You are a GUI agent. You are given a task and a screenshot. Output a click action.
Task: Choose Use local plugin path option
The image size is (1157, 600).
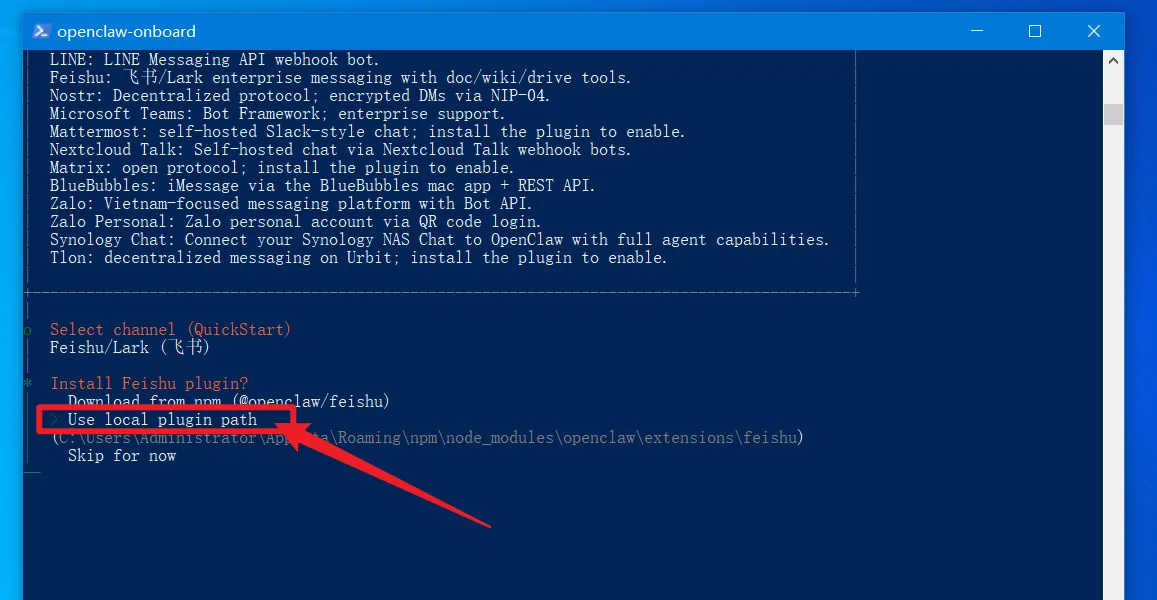pyautogui.click(x=162, y=419)
